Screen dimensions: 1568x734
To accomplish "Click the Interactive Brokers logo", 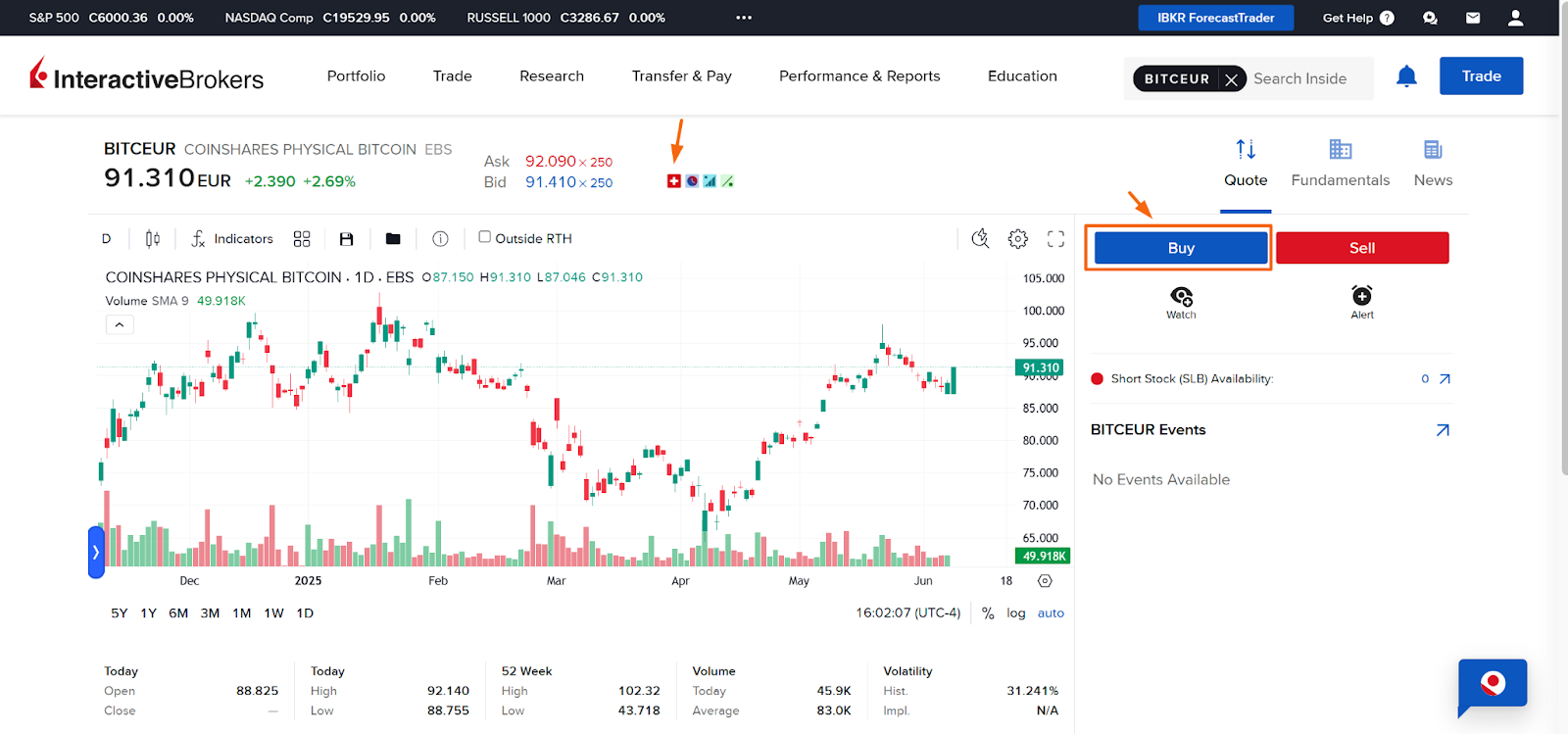I will (x=147, y=75).
